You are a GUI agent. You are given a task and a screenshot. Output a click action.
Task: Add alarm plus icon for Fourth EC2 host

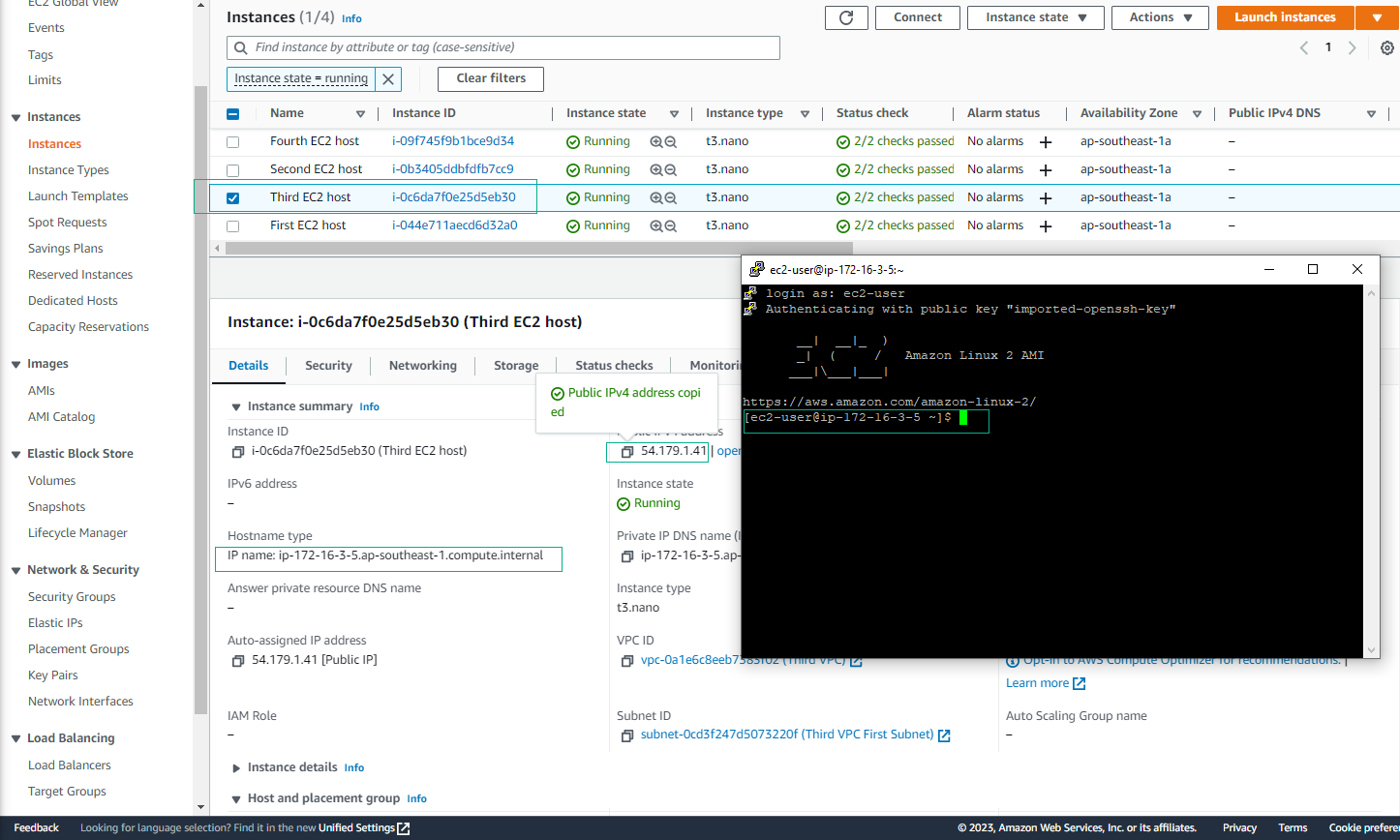coord(1046,142)
